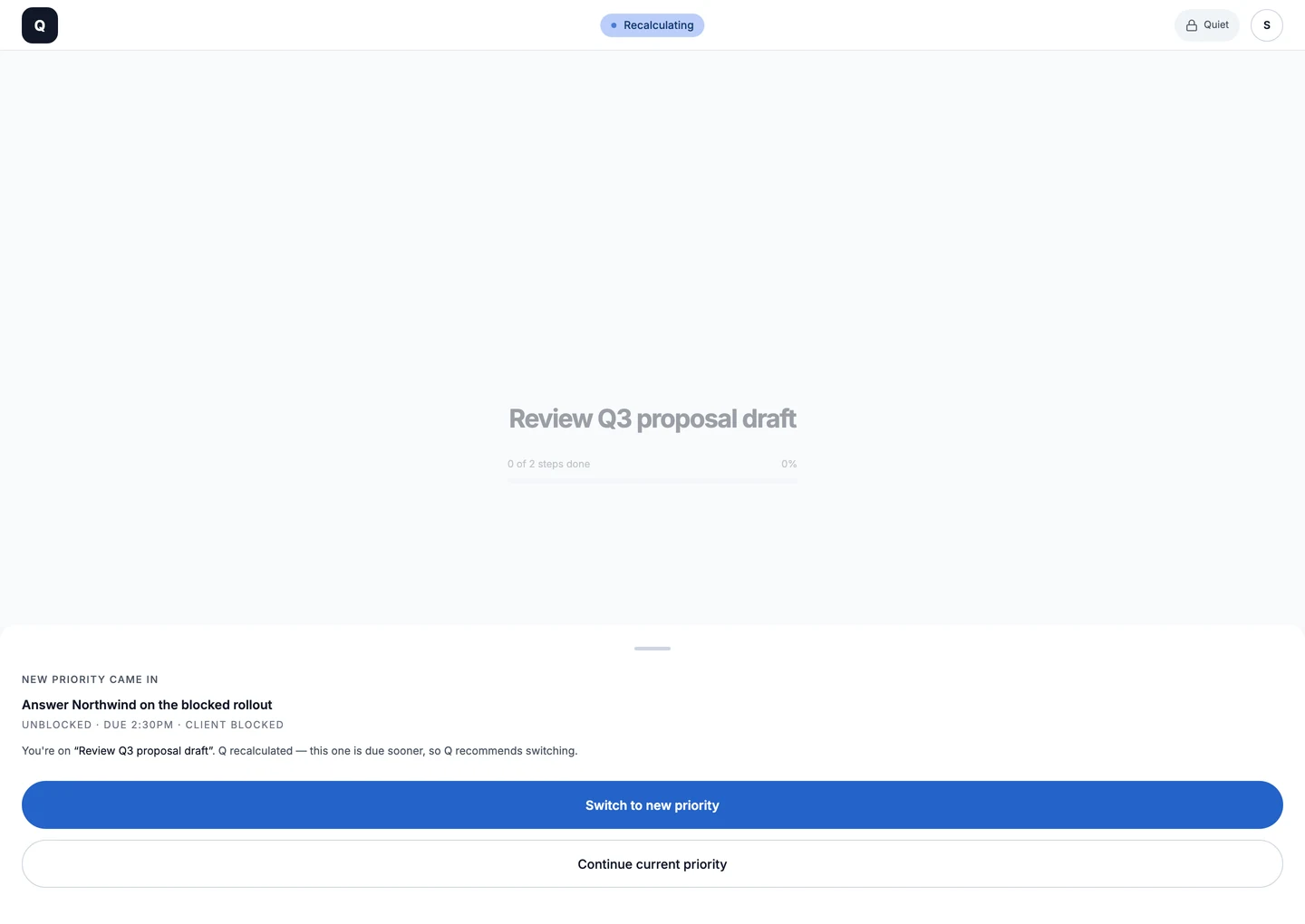Click "Answer Northwind on the blocked rollout" title
The width and height of the screenshot is (1305, 924).
coord(147,705)
